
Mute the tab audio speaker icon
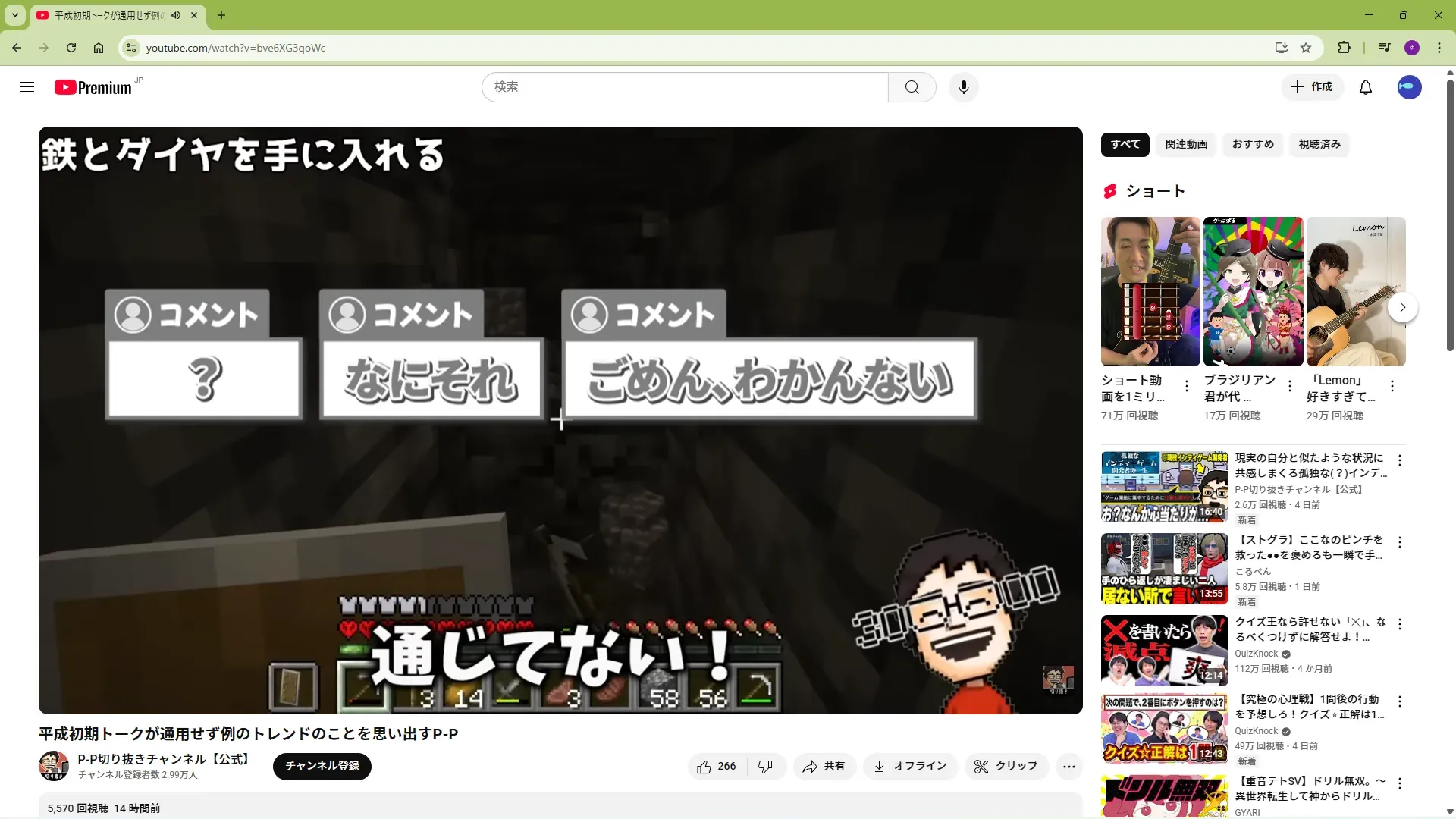coord(176,15)
